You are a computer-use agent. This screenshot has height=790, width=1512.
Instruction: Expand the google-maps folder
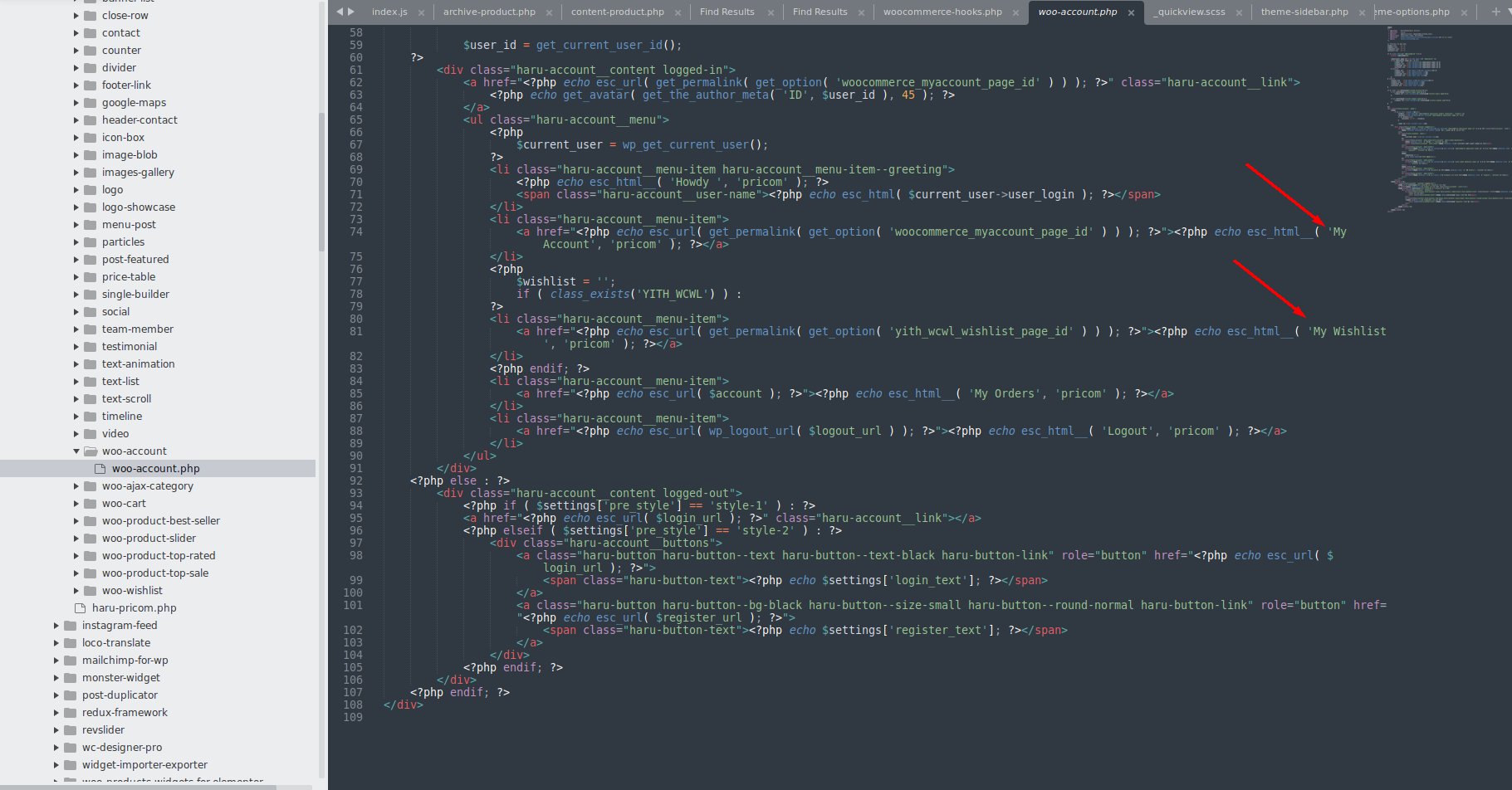pyautogui.click(x=76, y=102)
